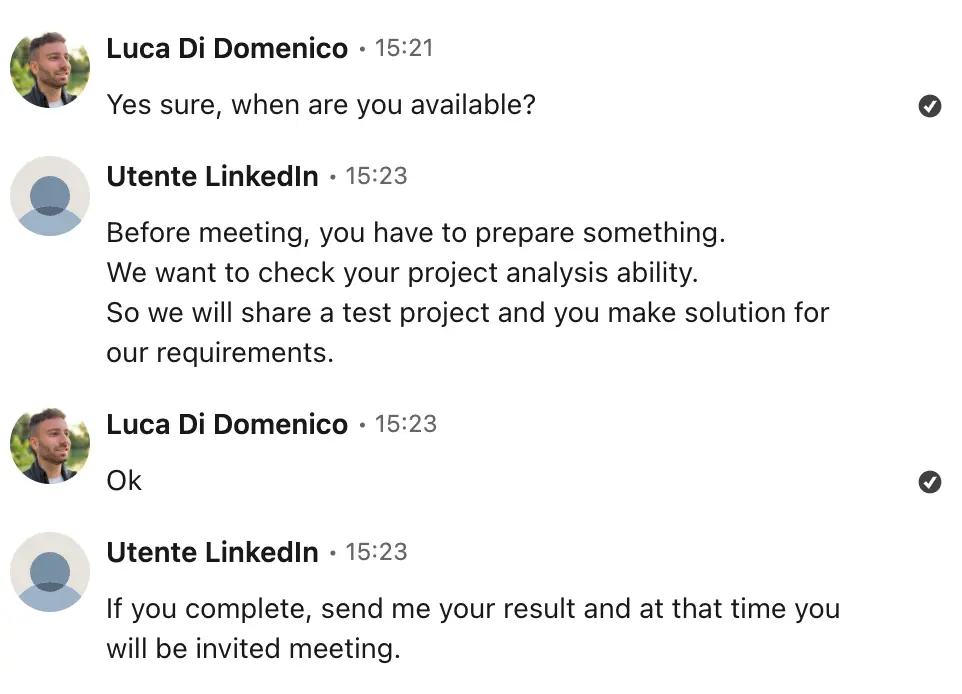The image size is (962, 694).
Task: Click the Luca Di Domenico name at 15:21
Action: pos(227,48)
